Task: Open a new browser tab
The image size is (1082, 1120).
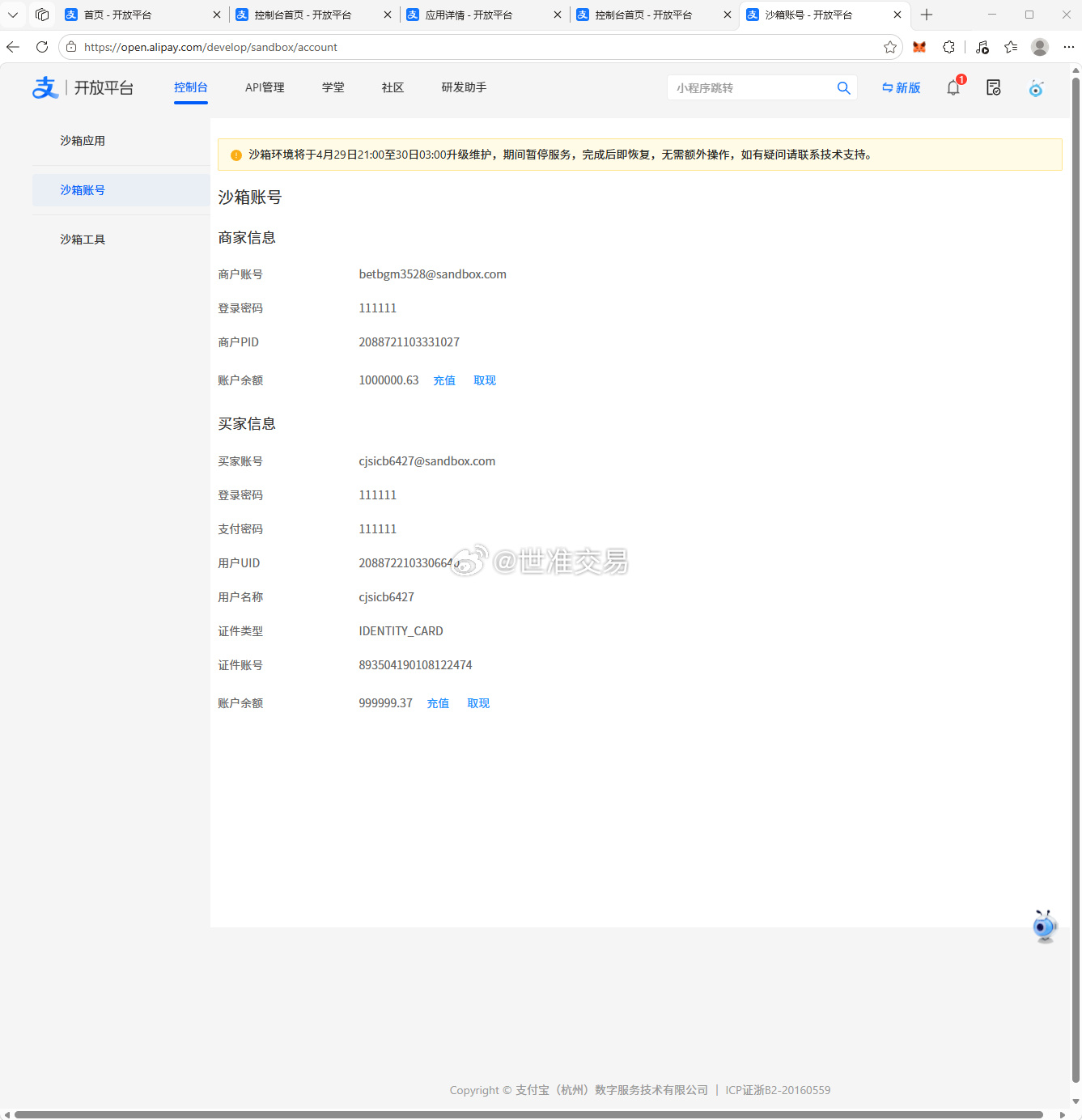Action: tap(927, 15)
